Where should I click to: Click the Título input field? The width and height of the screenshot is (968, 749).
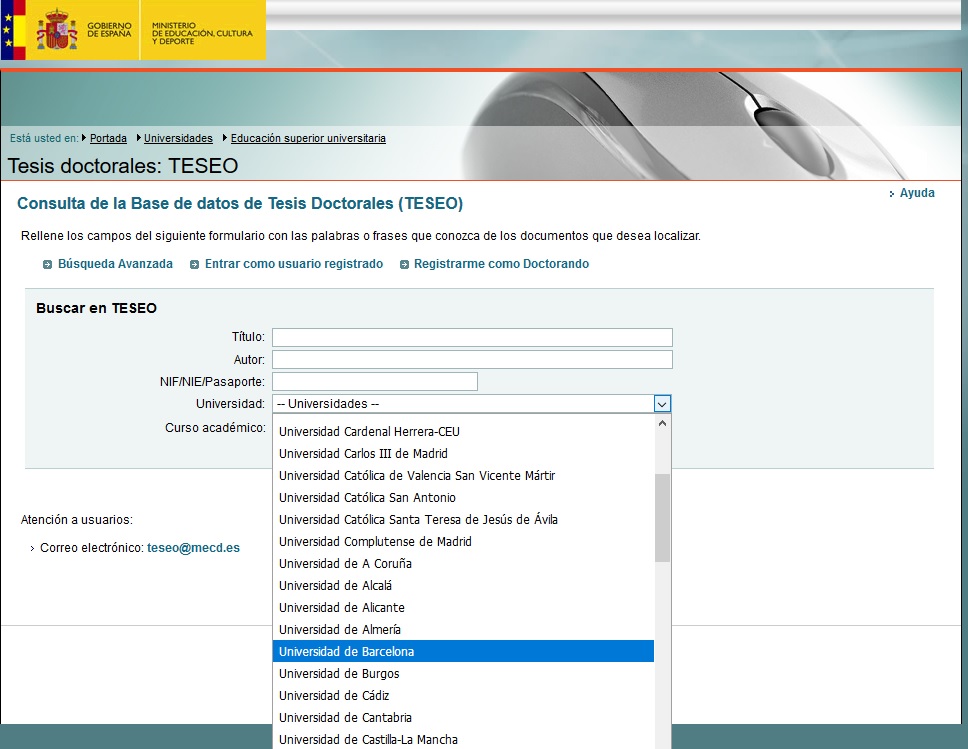click(472, 337)
